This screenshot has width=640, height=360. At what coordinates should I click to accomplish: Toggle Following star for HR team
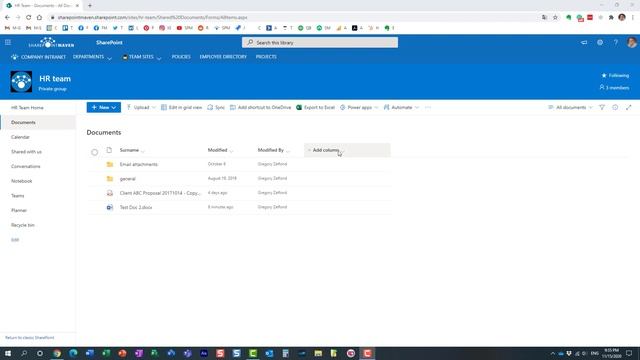coord(615,76)
